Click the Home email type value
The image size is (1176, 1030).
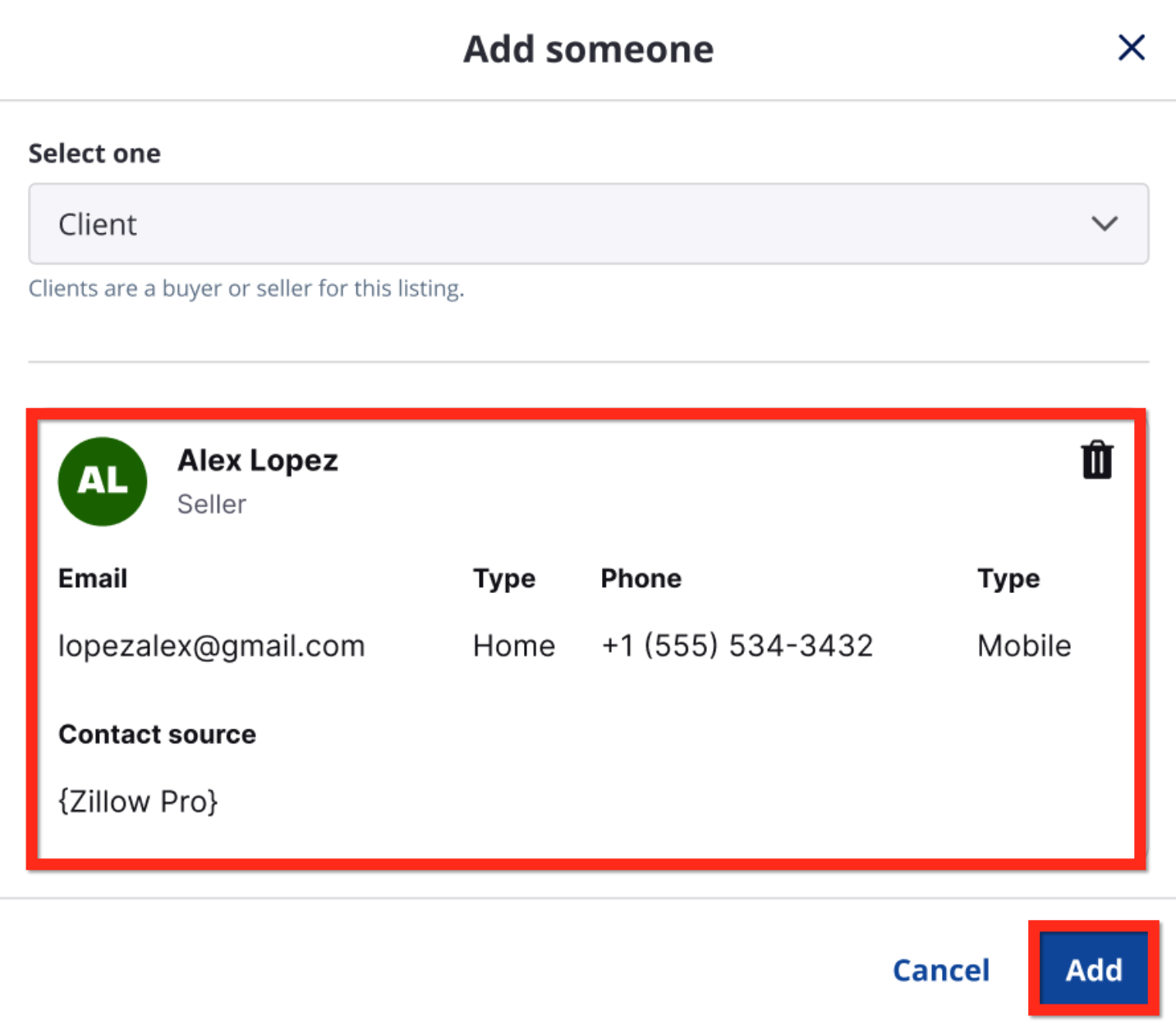(x=514, y=646)
